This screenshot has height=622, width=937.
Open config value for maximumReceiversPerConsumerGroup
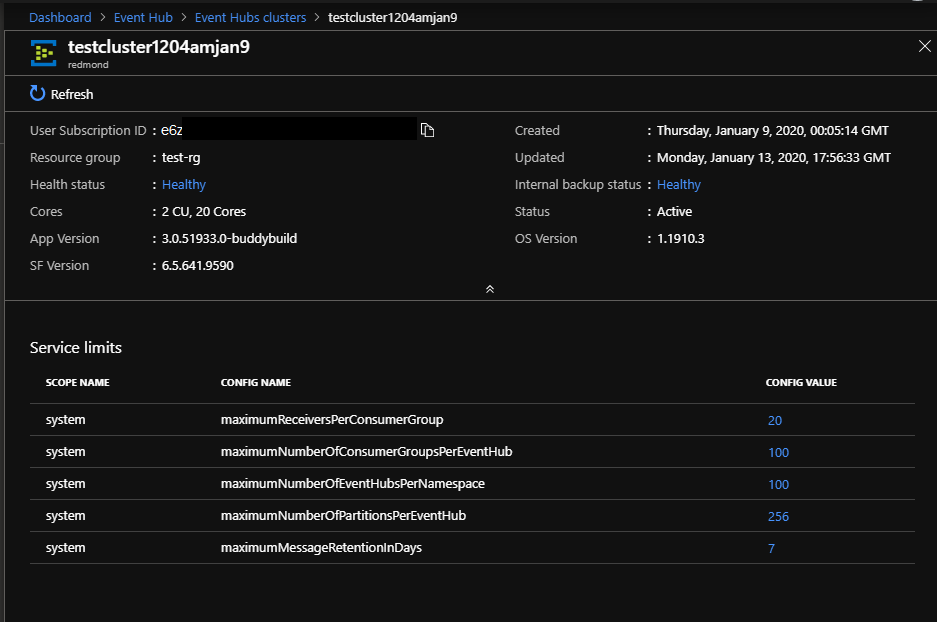coord(774,420)
